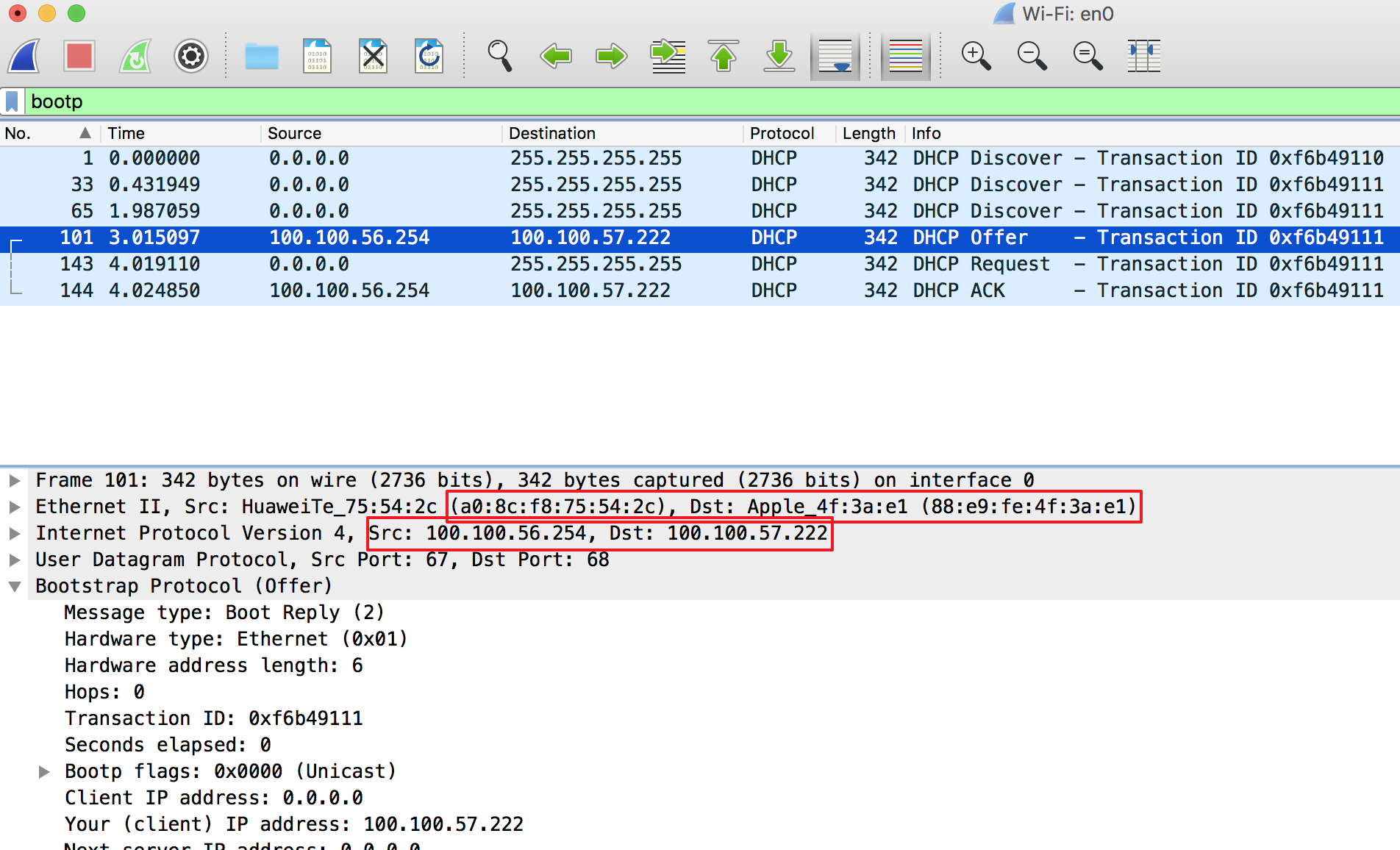Sort packets by the Protocol column
The width and height of the screenshot is (1400, 850).
(782, 133)
